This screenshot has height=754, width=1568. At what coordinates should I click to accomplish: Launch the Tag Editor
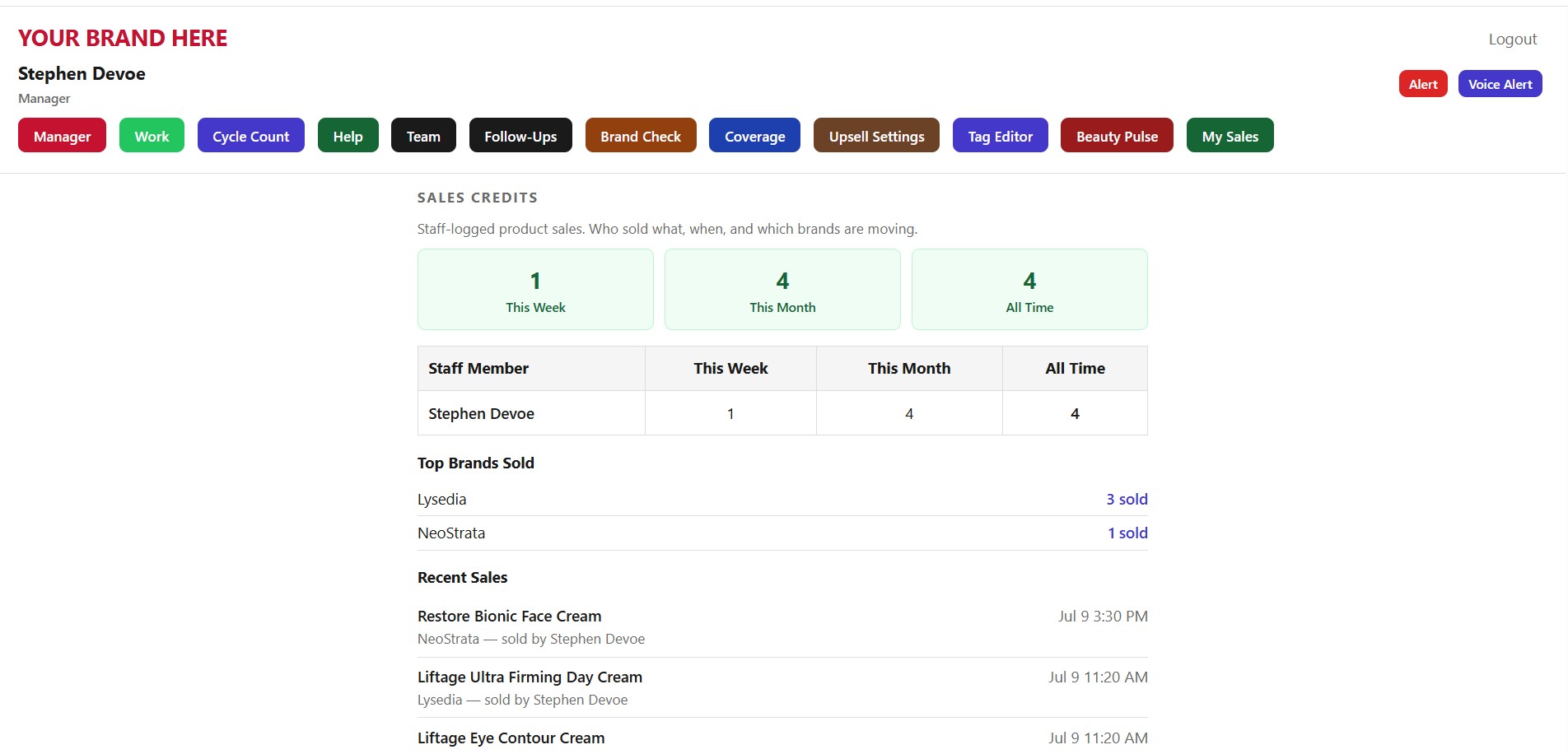point(1000,136)
